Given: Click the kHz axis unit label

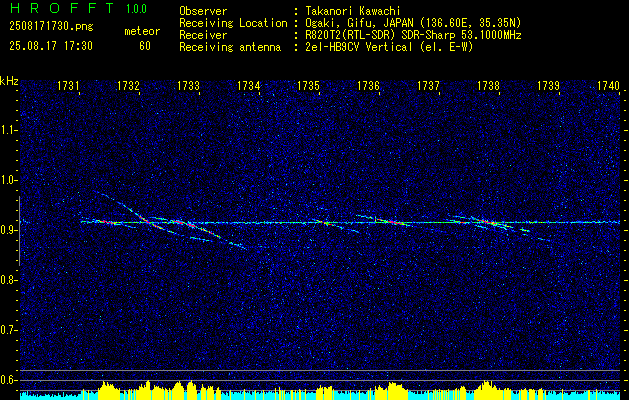Looking at the screenshot, I should [9, 81].
